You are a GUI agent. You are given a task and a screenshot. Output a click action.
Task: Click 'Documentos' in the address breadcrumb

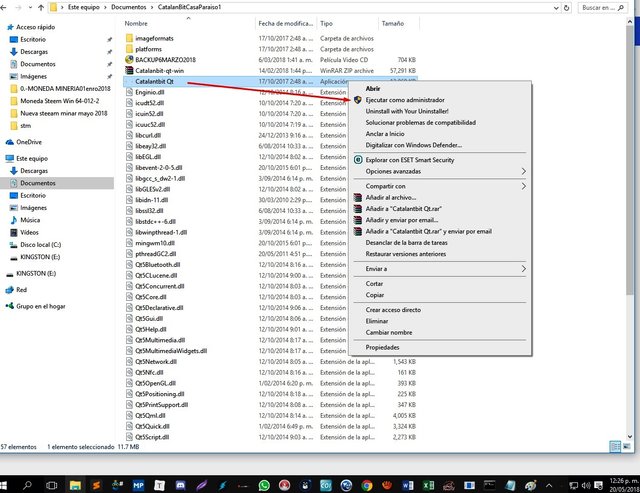tap(129, 7)
